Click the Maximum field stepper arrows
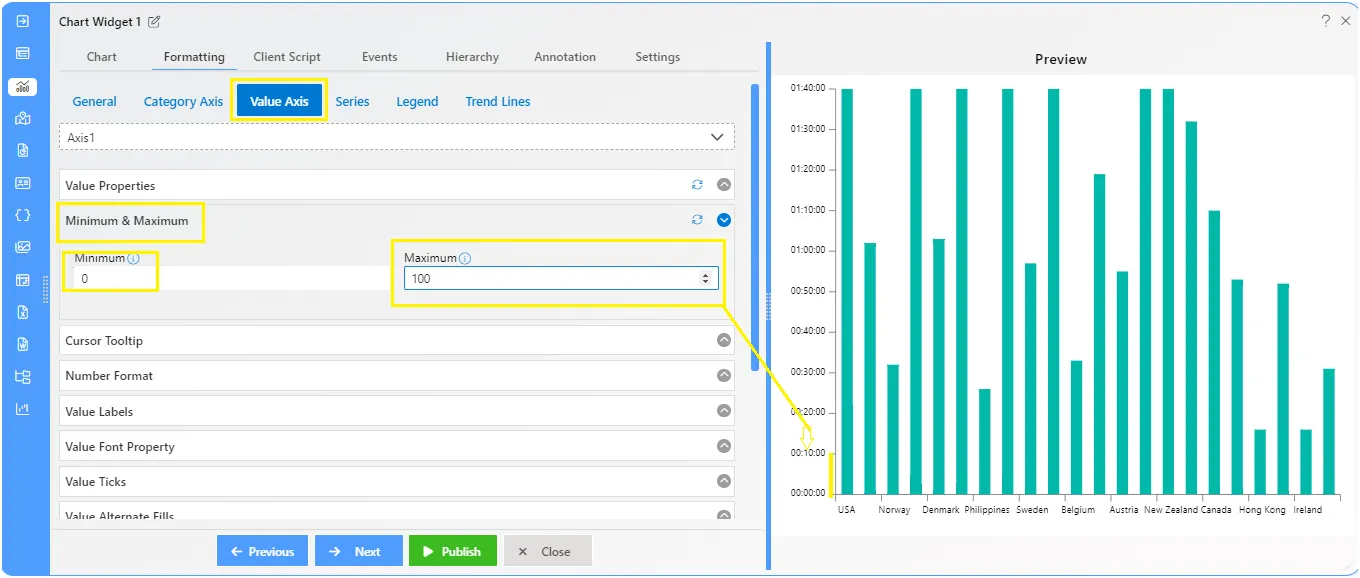 click(x=706, y=279)
